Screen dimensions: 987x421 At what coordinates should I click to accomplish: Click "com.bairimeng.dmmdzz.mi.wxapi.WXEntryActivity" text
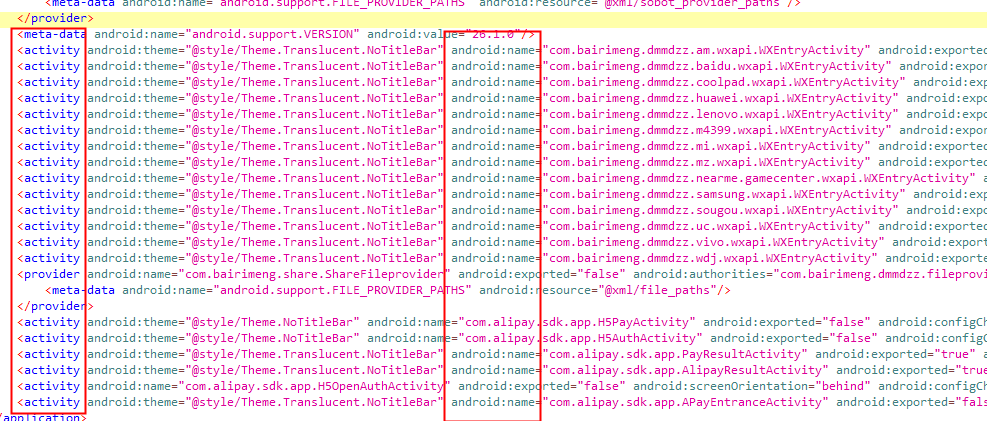[x=707, y=147]
